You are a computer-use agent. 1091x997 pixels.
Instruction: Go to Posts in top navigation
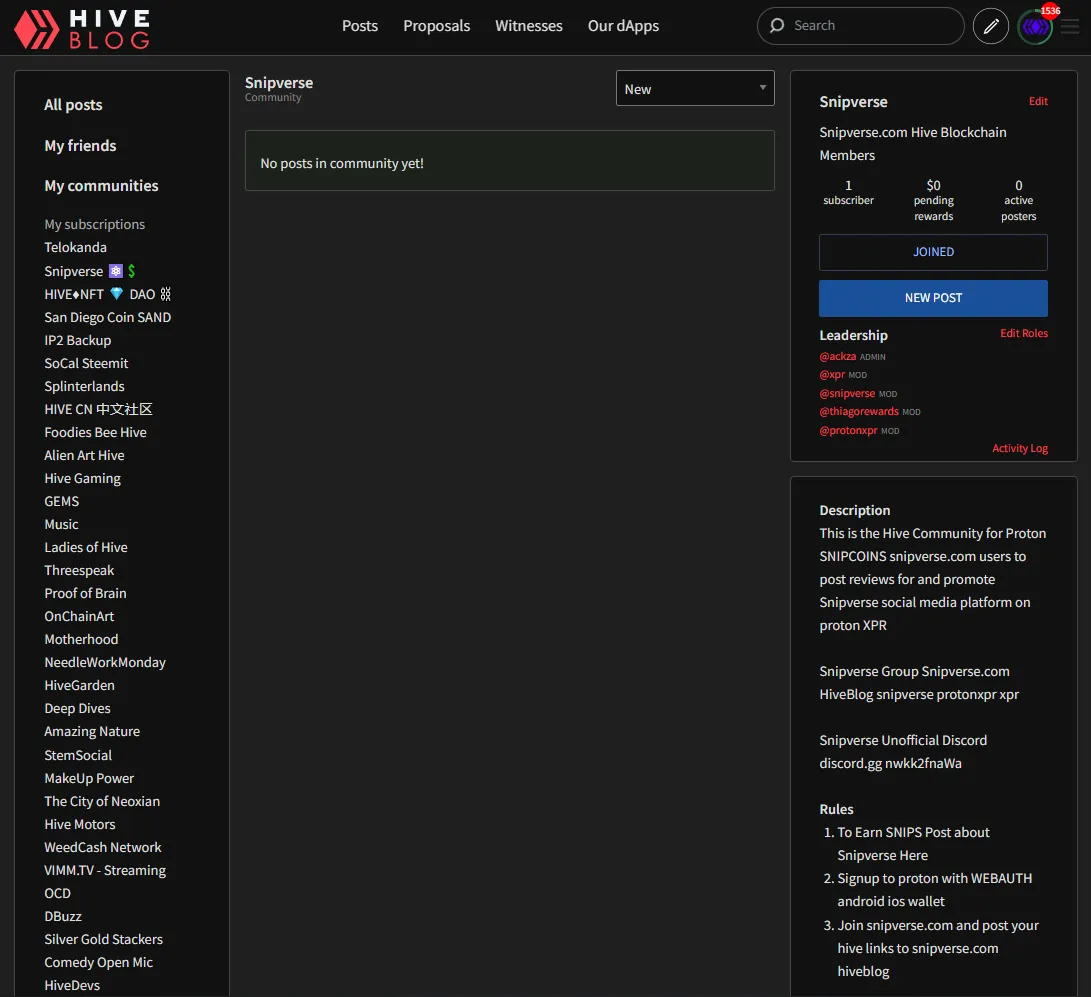click(360, 26)
